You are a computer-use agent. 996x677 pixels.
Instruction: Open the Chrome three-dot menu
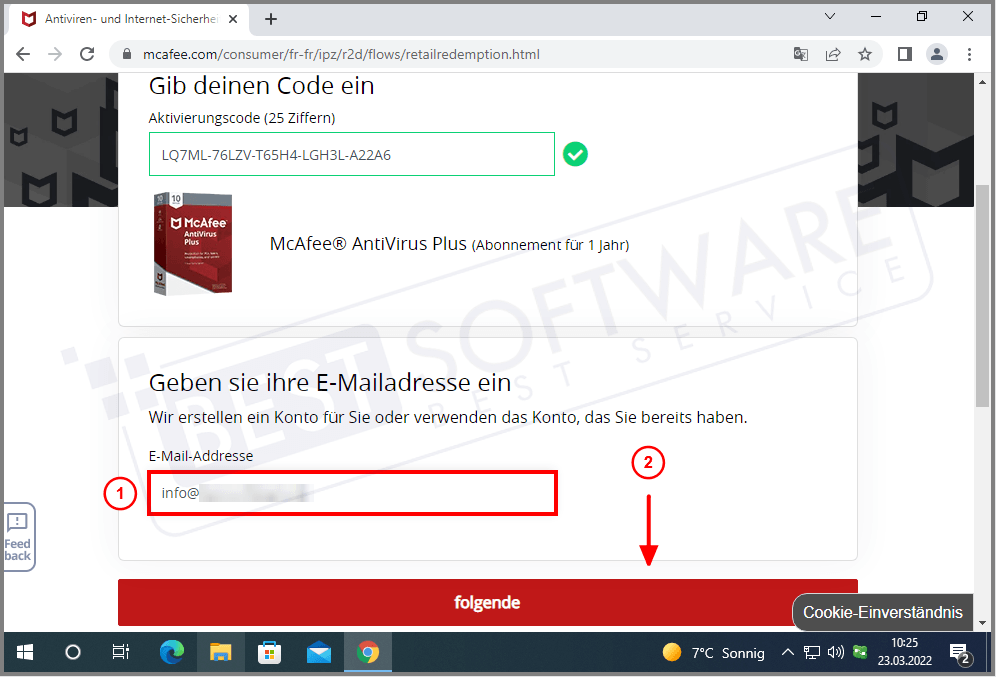point(970,54)
